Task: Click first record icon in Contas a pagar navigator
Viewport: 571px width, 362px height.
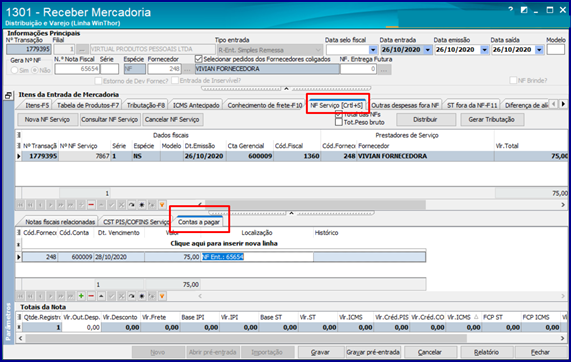Action: [20, 296]
